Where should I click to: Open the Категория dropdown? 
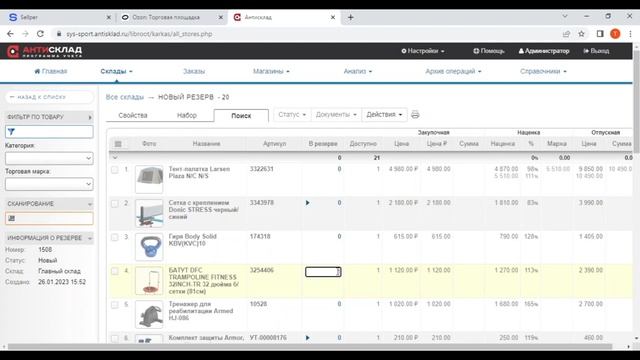49,158
